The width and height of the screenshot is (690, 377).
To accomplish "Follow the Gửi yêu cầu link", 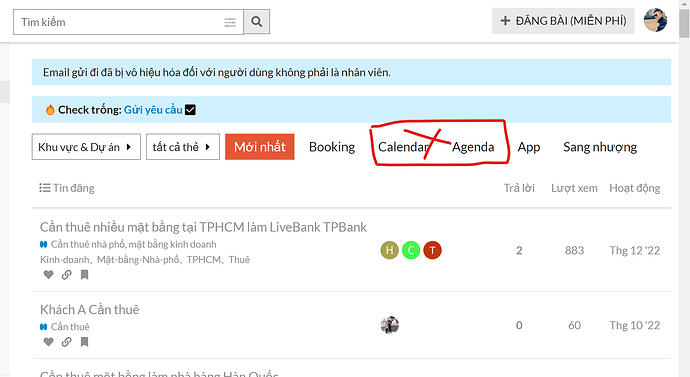I will coord(153,110).
